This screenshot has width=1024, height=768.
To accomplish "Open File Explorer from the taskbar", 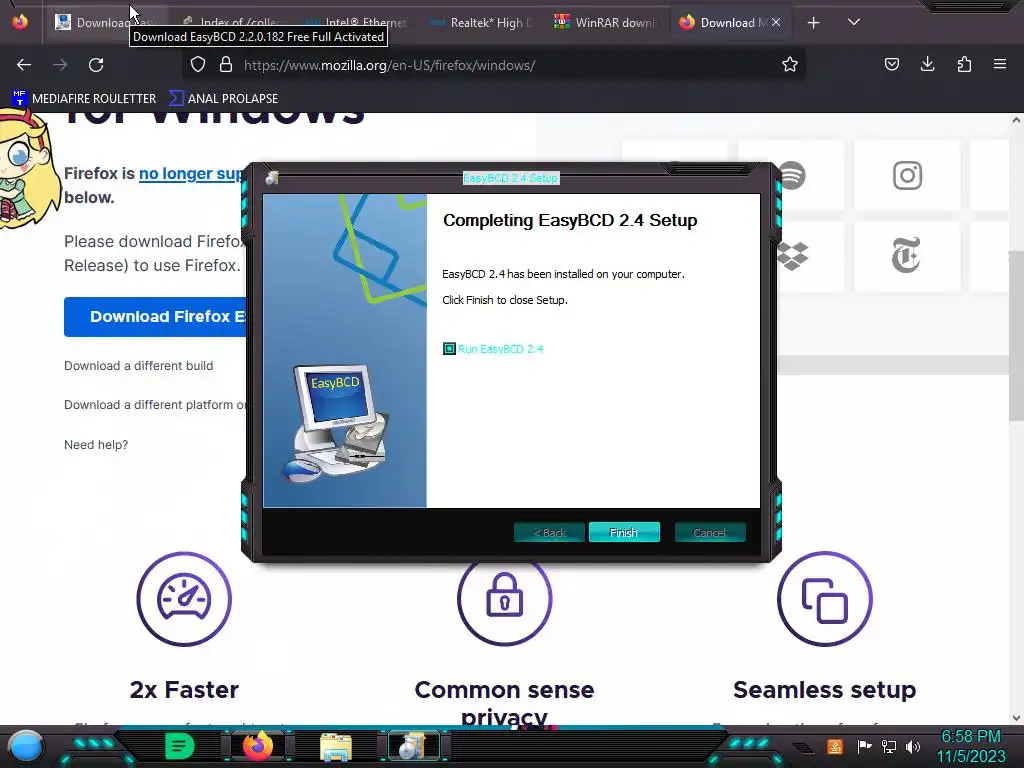I will point(336,746).
